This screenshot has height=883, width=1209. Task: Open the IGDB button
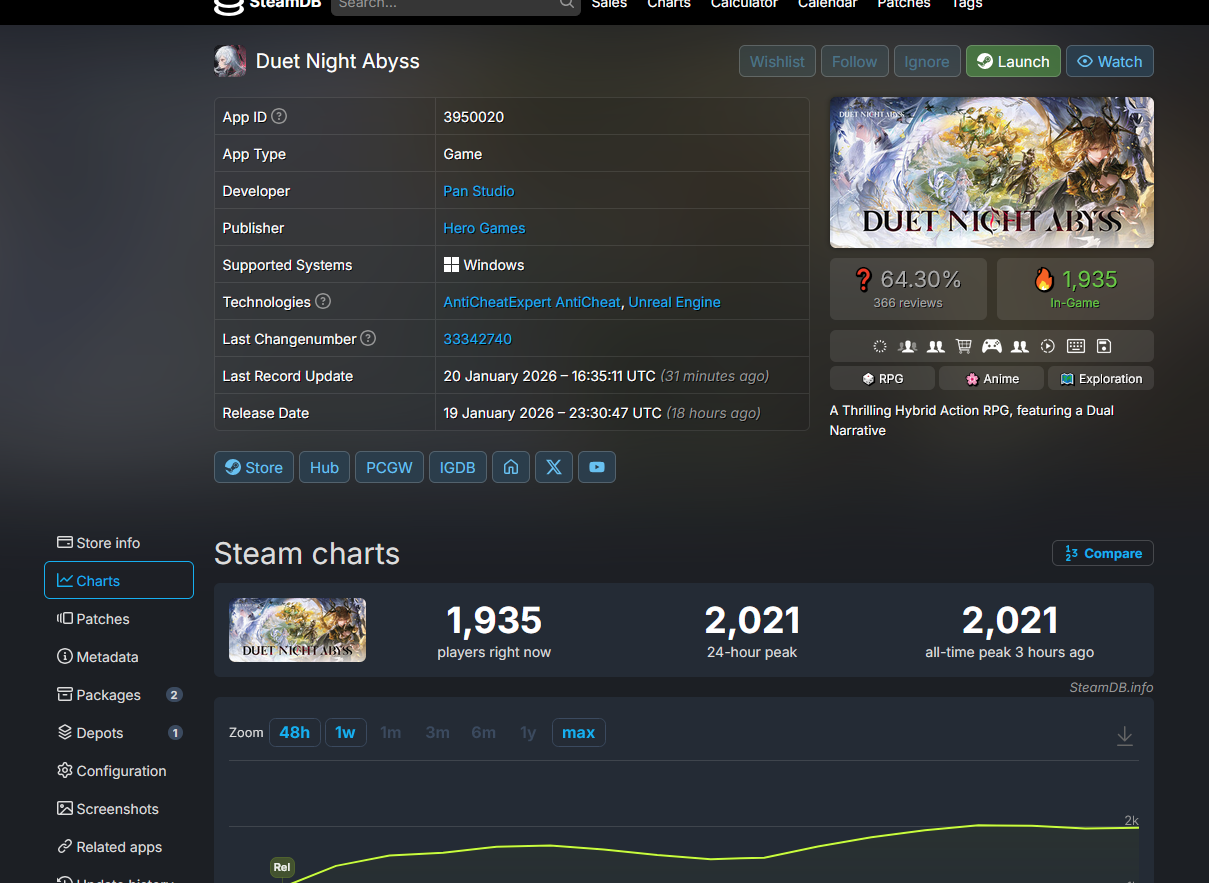click(458, 467)
